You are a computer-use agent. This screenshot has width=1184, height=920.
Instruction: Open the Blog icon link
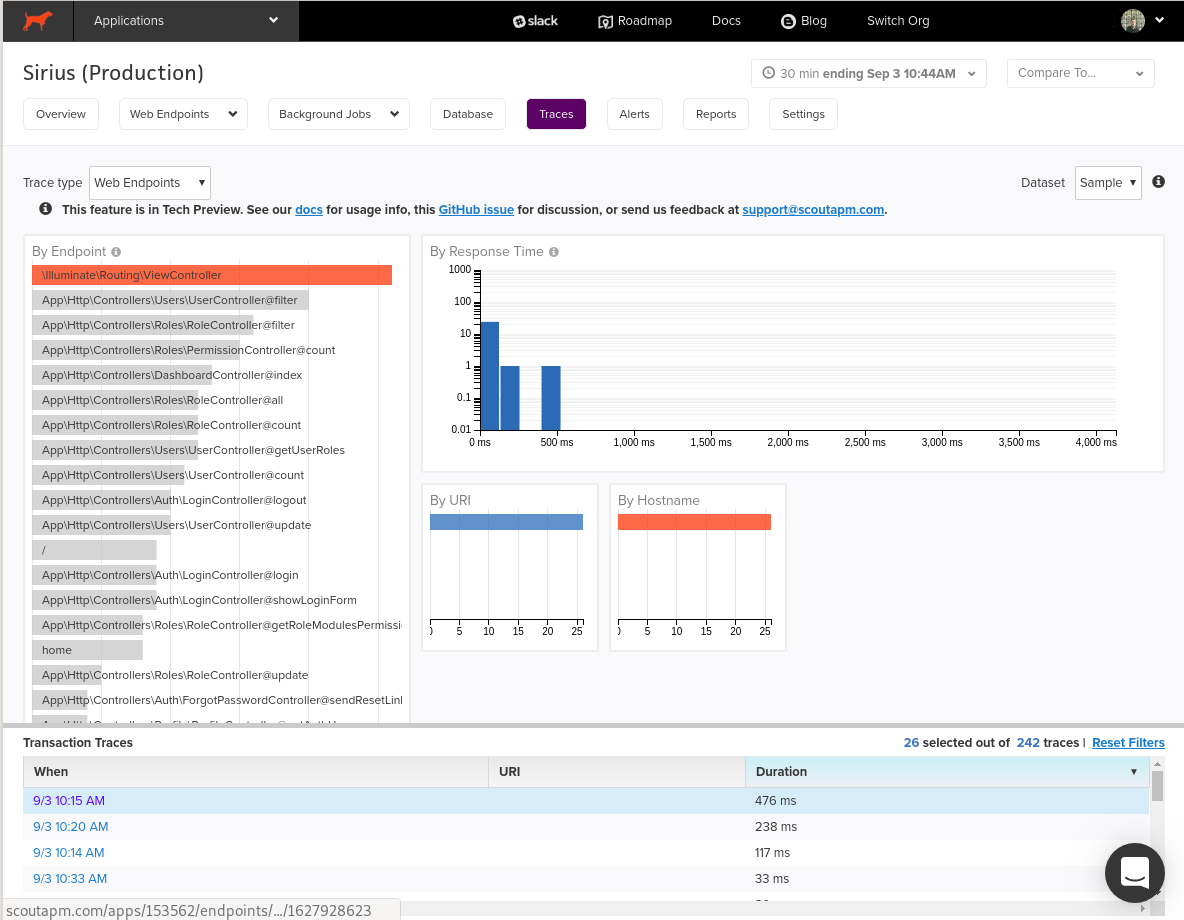click(x=788, y=21)
